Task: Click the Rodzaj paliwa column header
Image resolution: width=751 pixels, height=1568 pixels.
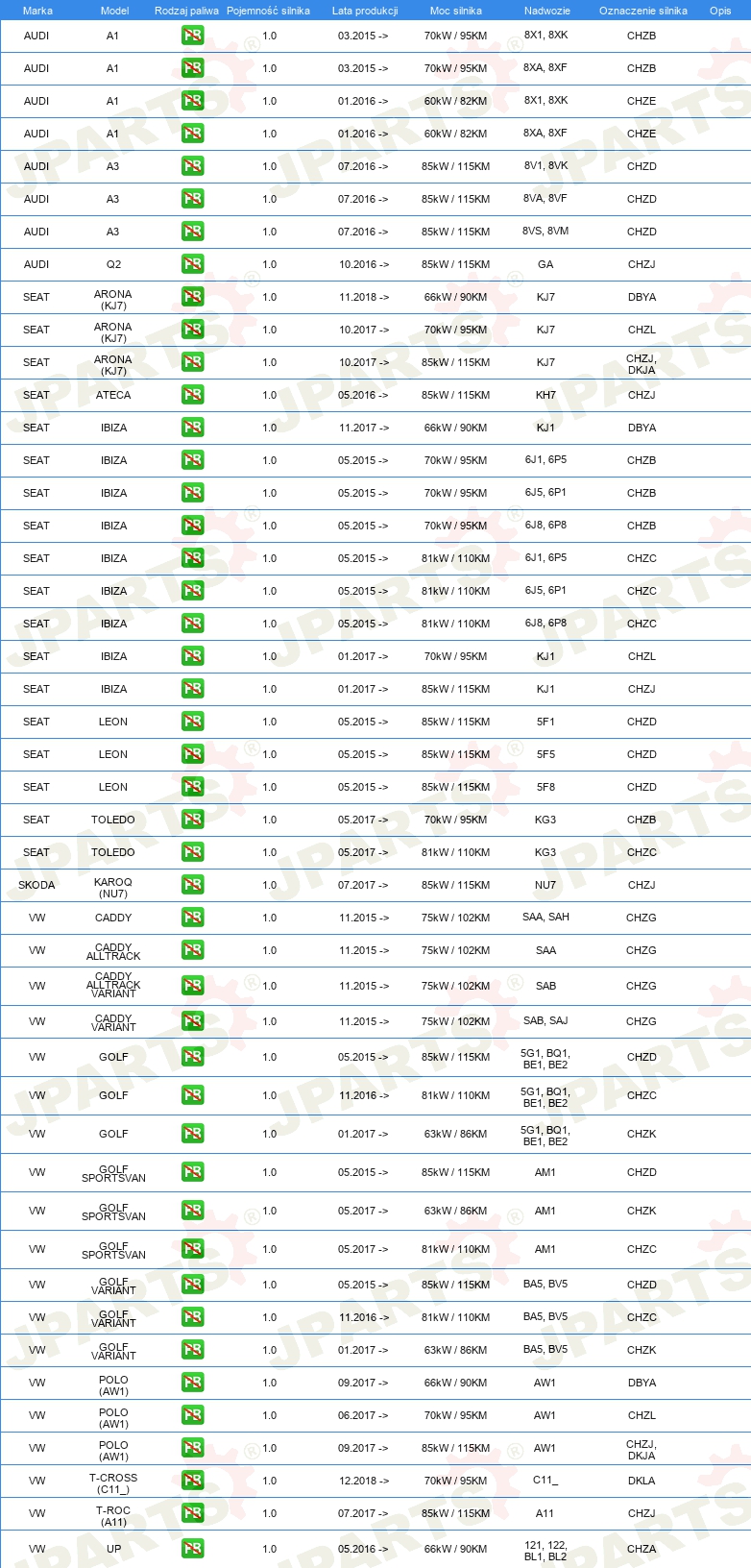Action: point(186,11)
